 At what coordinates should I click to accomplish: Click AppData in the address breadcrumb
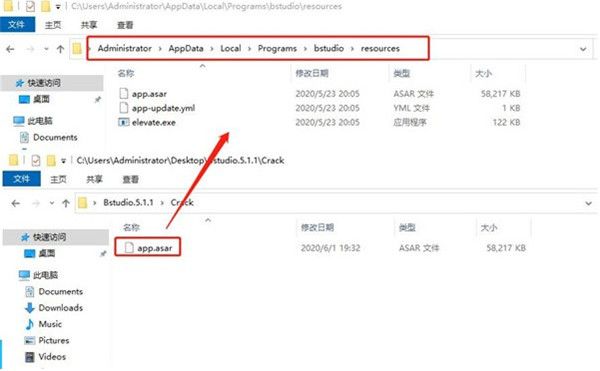(186, 48)
